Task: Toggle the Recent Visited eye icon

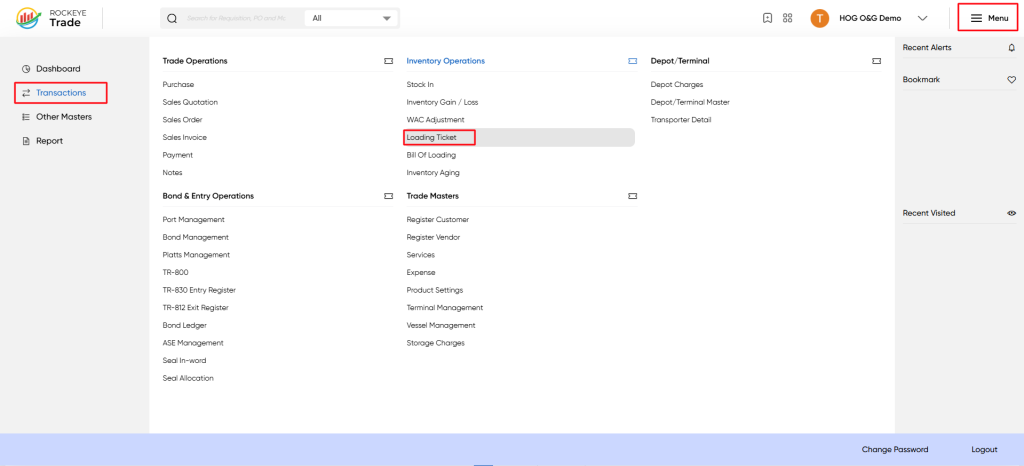Action: coord(1012,213)
